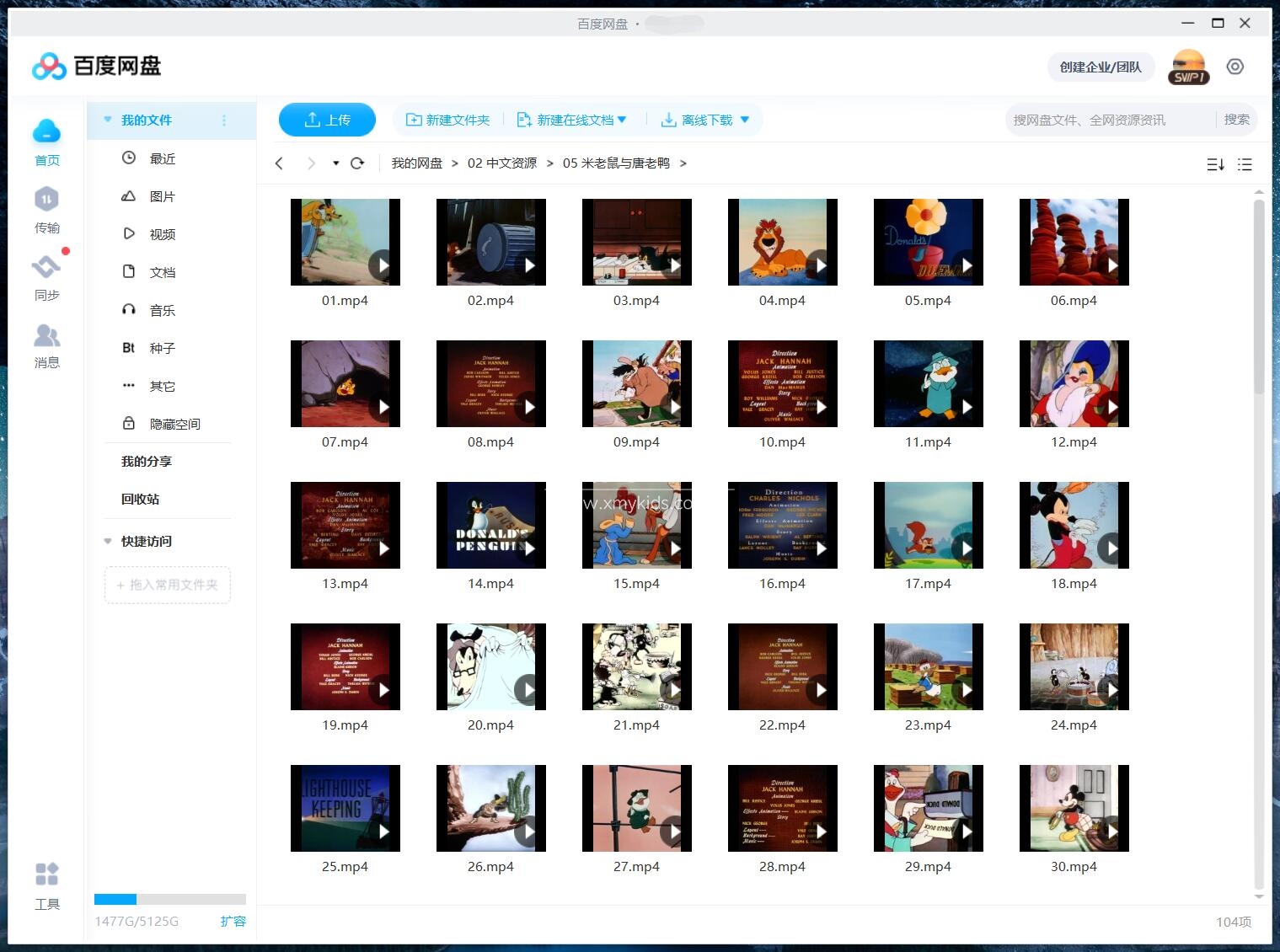Open Messages (消息) in sidebar

pos(46,345)
